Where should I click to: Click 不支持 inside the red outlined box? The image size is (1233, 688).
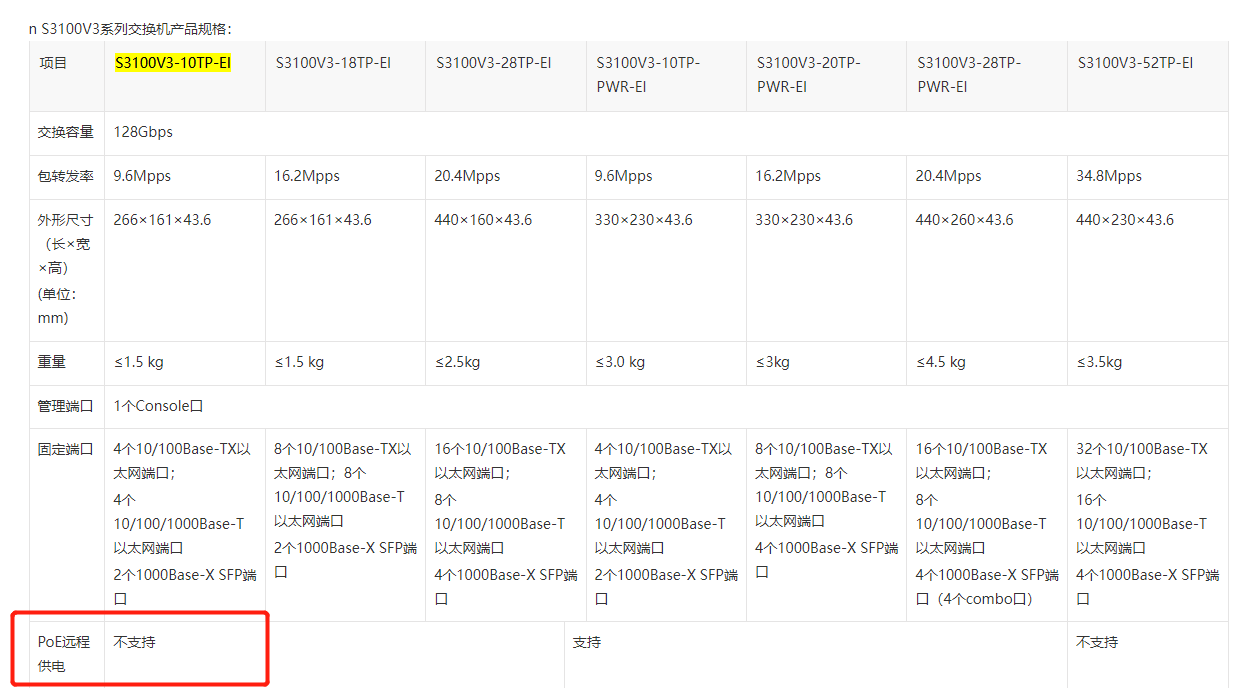point(134,642)
